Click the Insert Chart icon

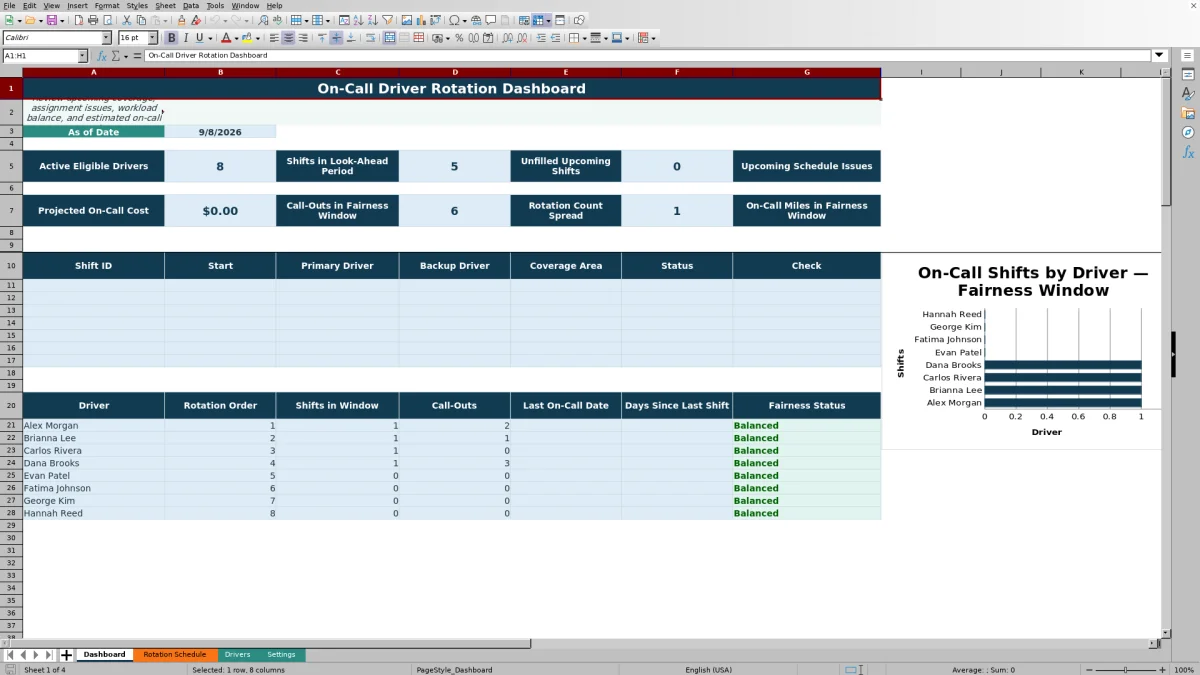click(420, 20)
